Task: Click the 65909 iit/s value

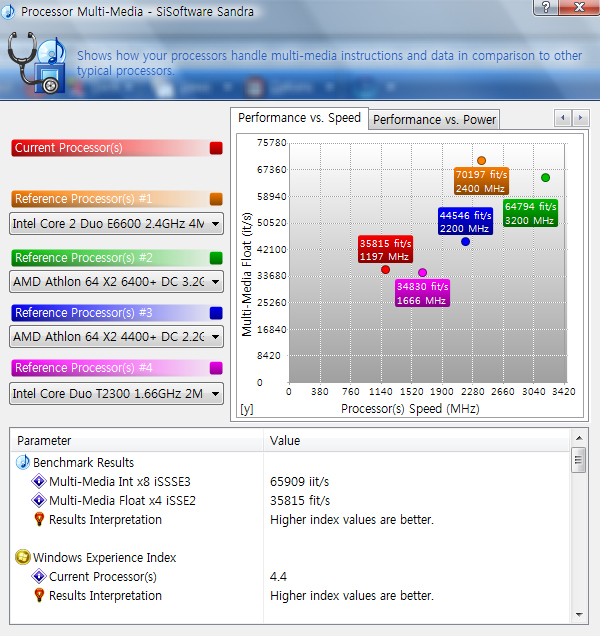Action: [299, 481]
